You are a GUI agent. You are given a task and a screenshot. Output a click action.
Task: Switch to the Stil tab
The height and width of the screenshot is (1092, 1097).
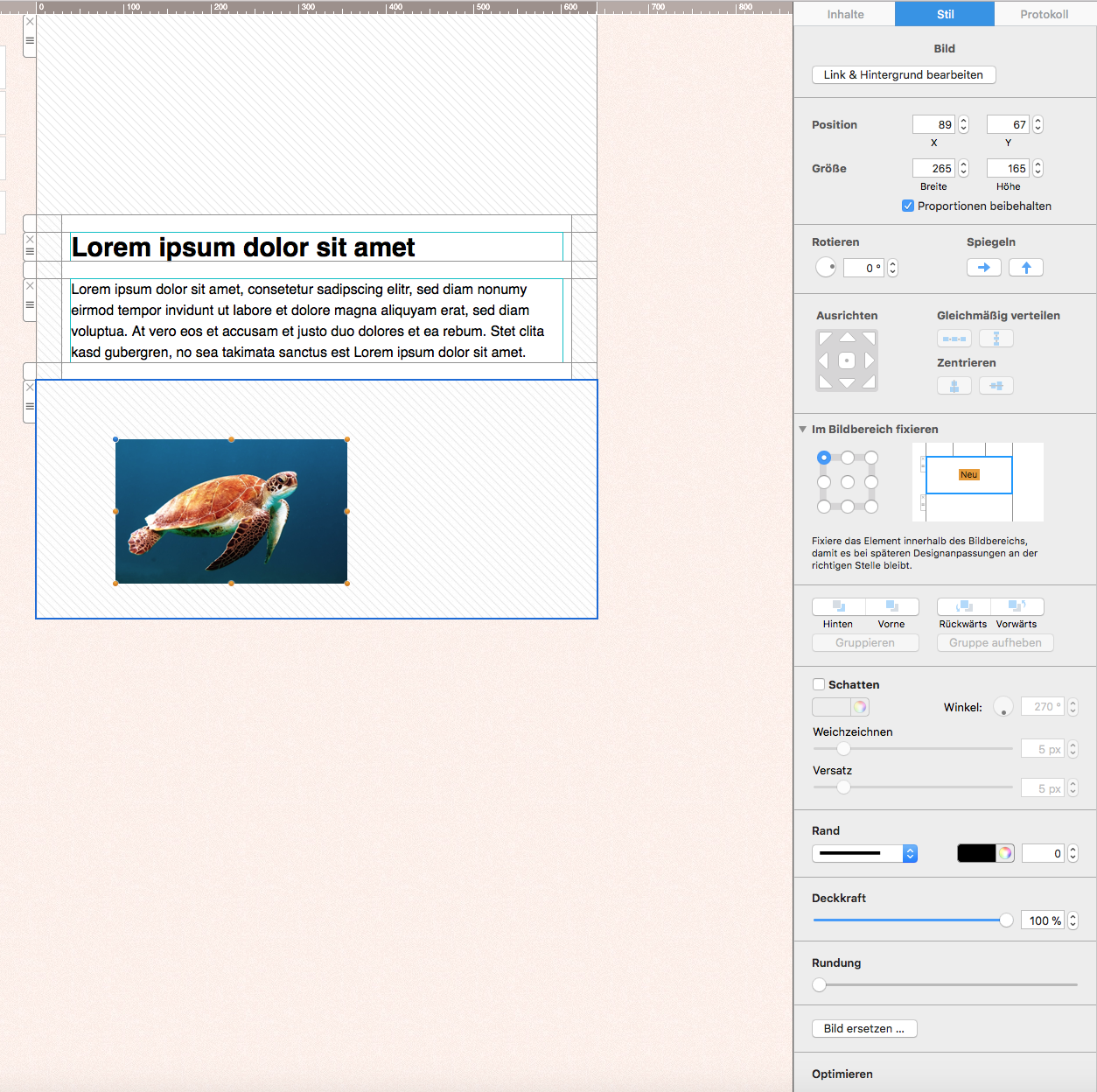click(945, 14)
